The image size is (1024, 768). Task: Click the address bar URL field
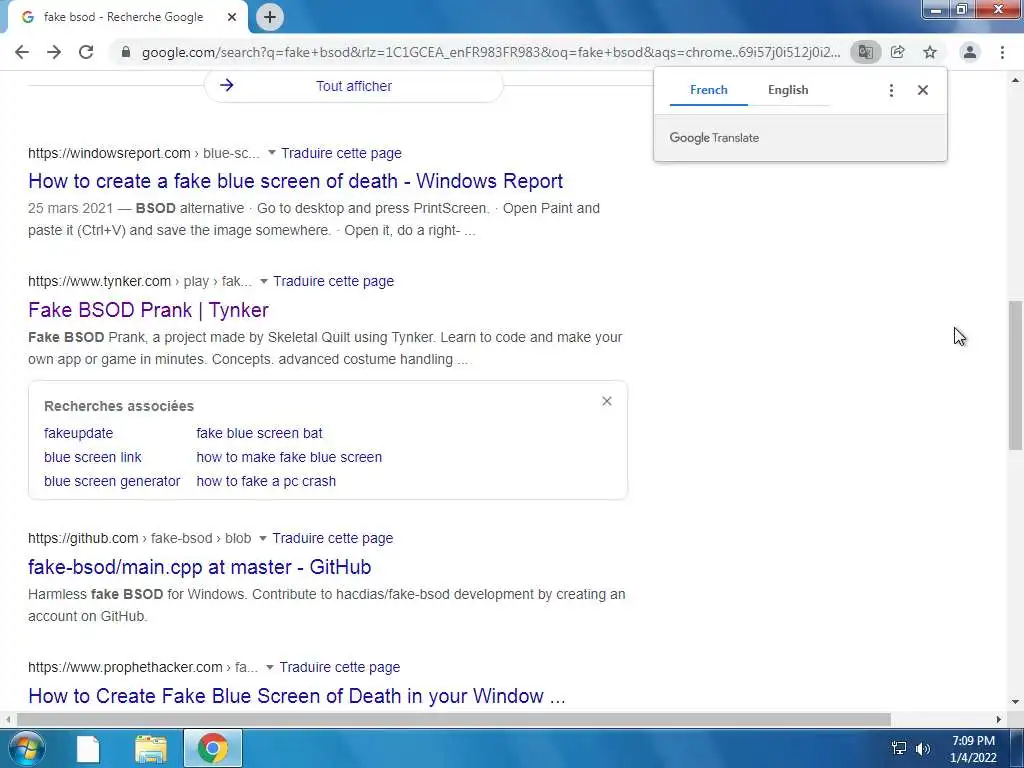[x=491, y=52]
